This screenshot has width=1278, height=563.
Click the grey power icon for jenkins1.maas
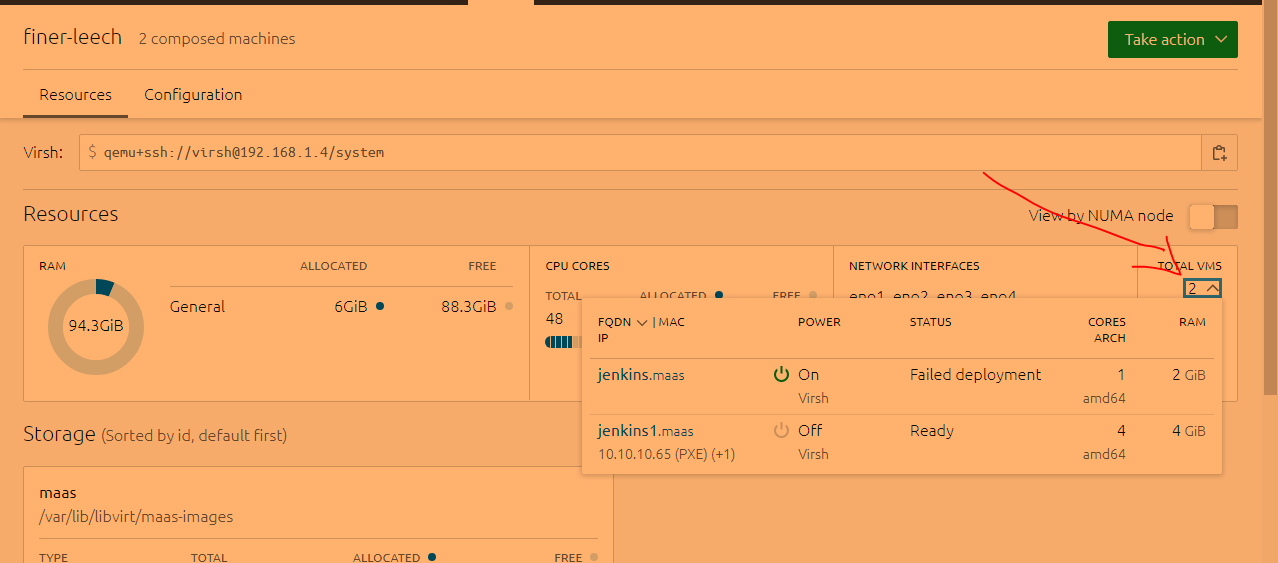point(782,431)
